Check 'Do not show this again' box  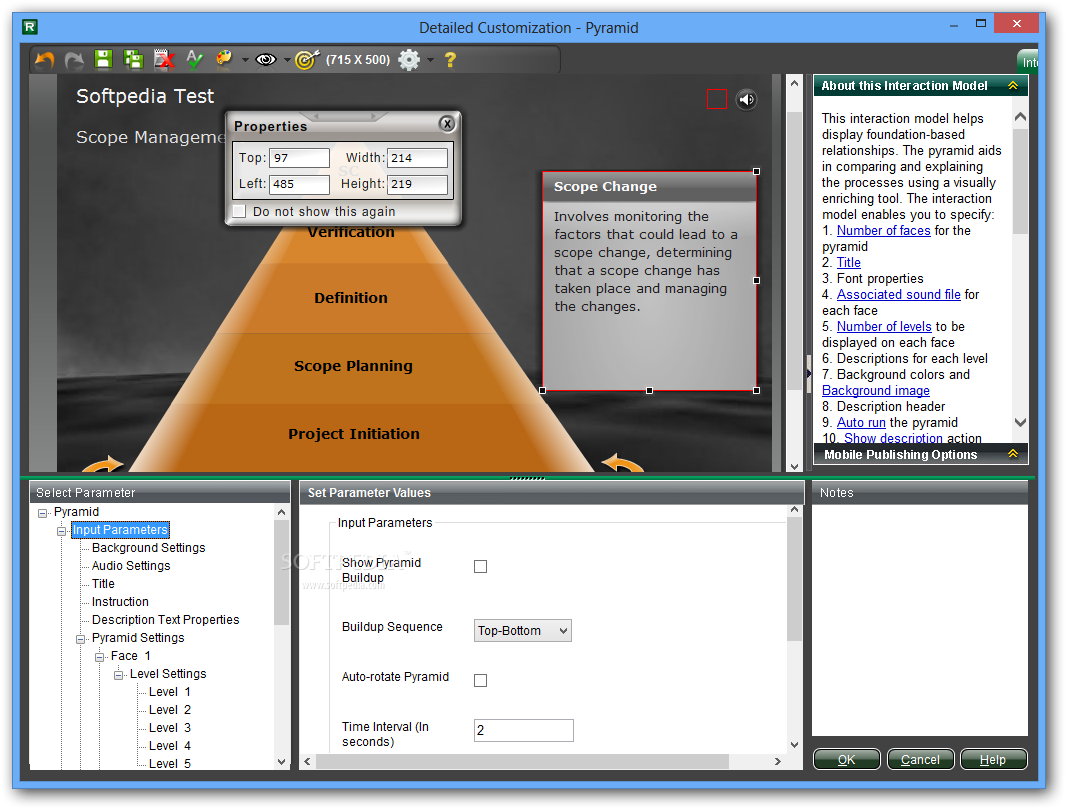[x=239, y=211]
